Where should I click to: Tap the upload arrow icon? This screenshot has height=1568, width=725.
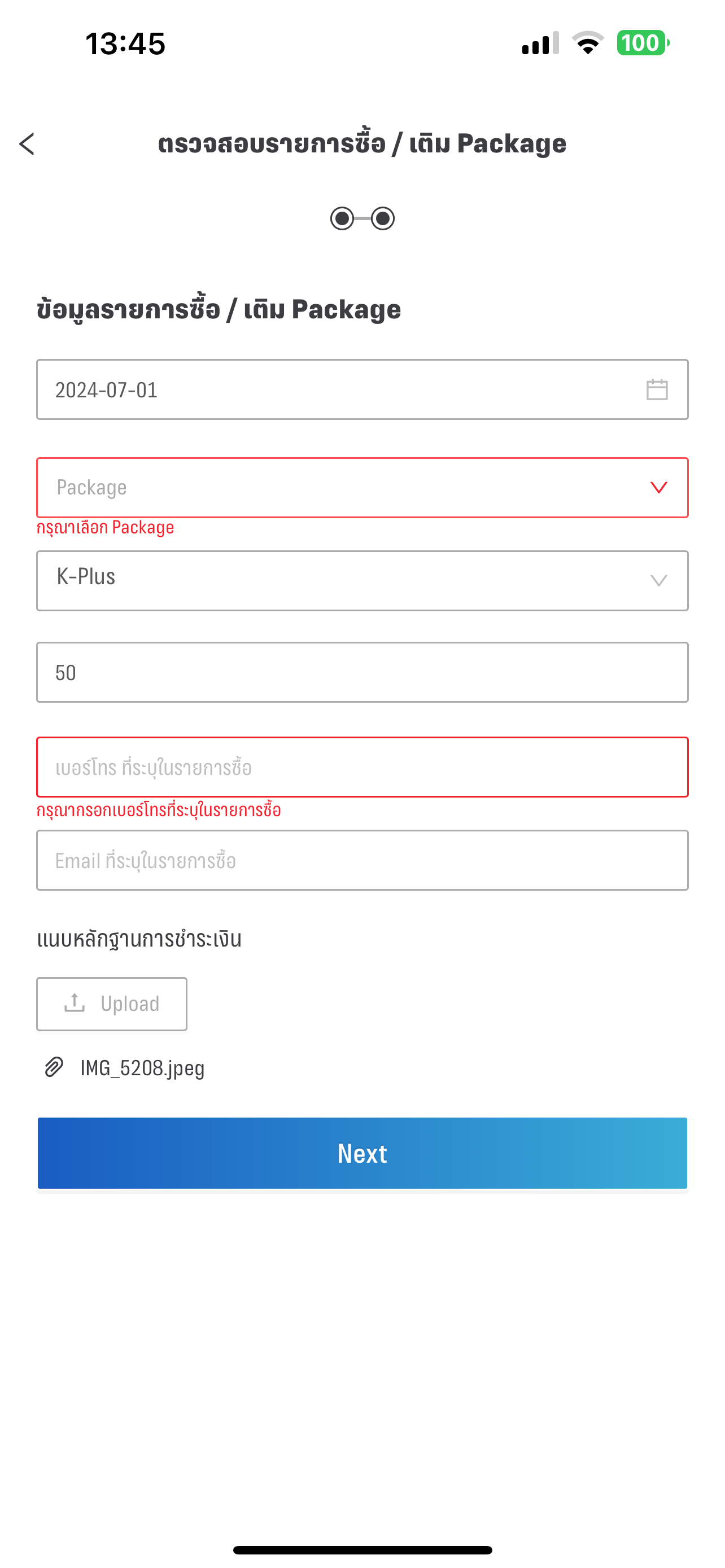pos(75,1003)
